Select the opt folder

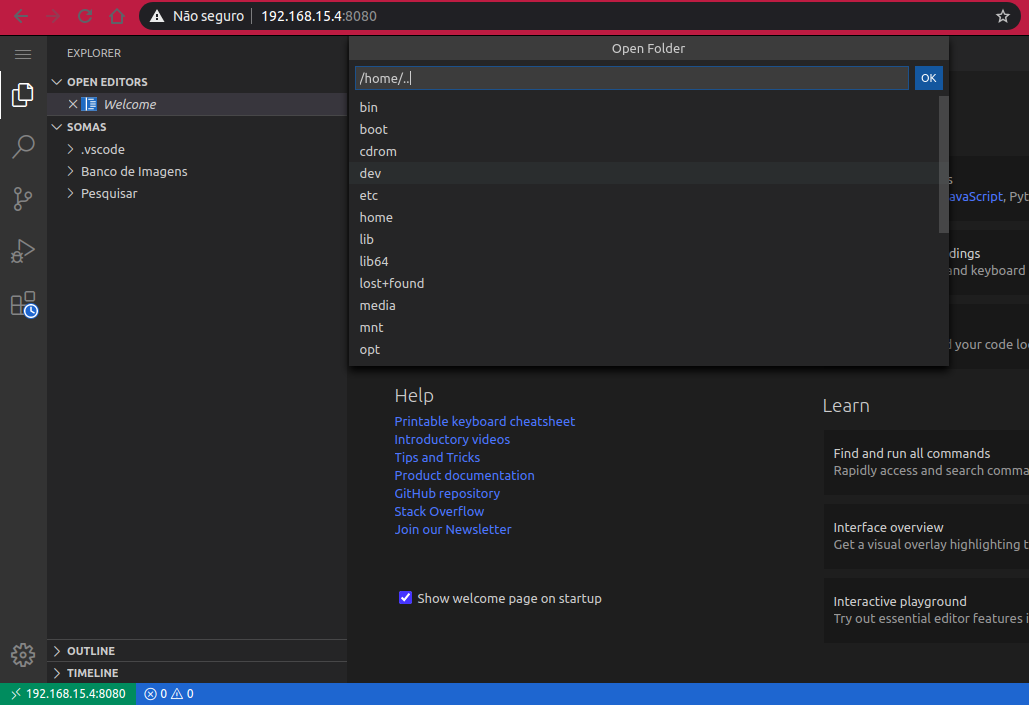[644, 349]
